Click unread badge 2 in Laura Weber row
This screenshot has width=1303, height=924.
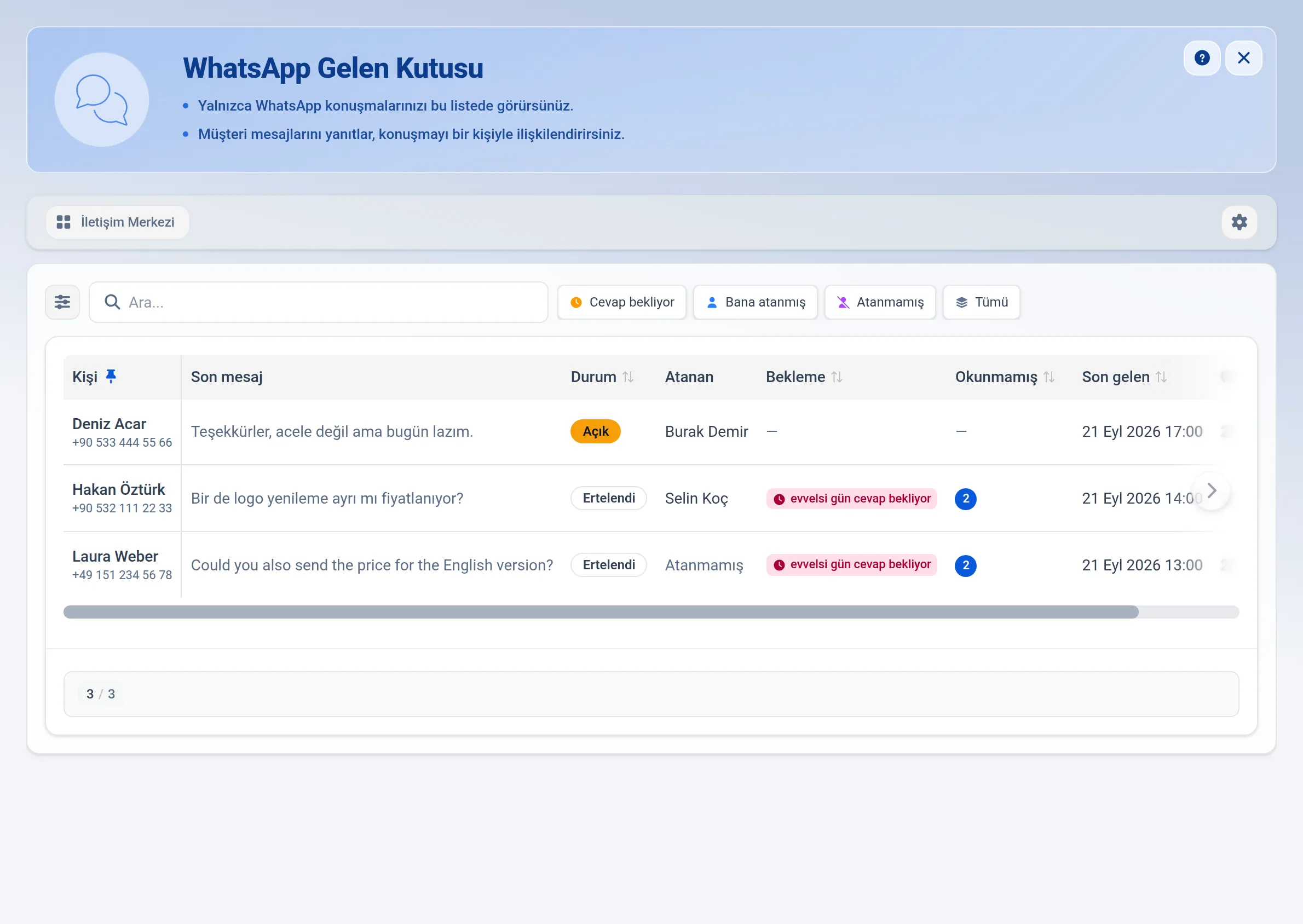(966, 565)
